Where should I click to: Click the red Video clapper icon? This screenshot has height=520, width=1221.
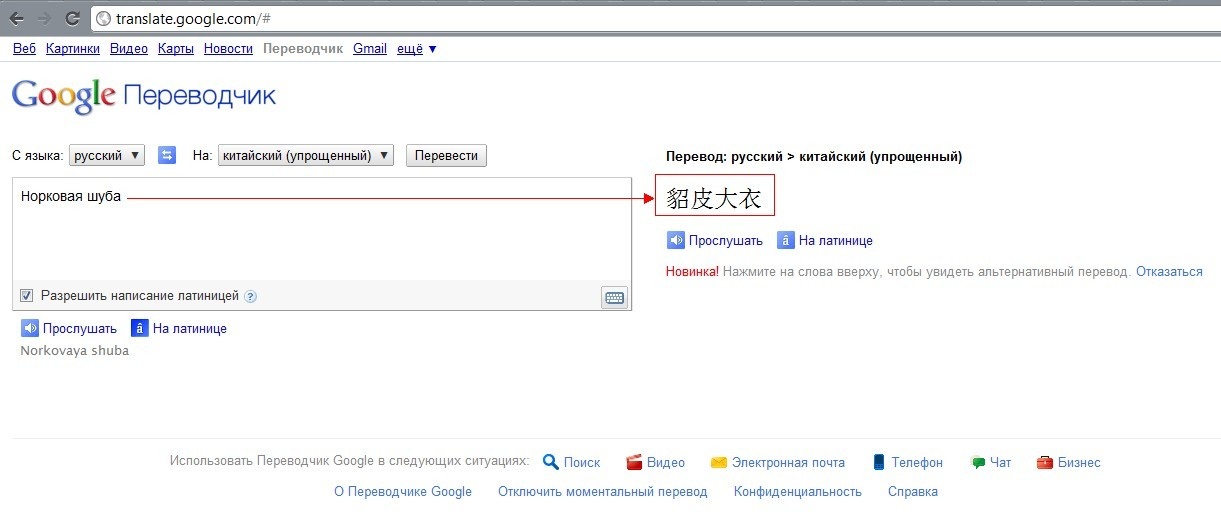pos(634,462)
